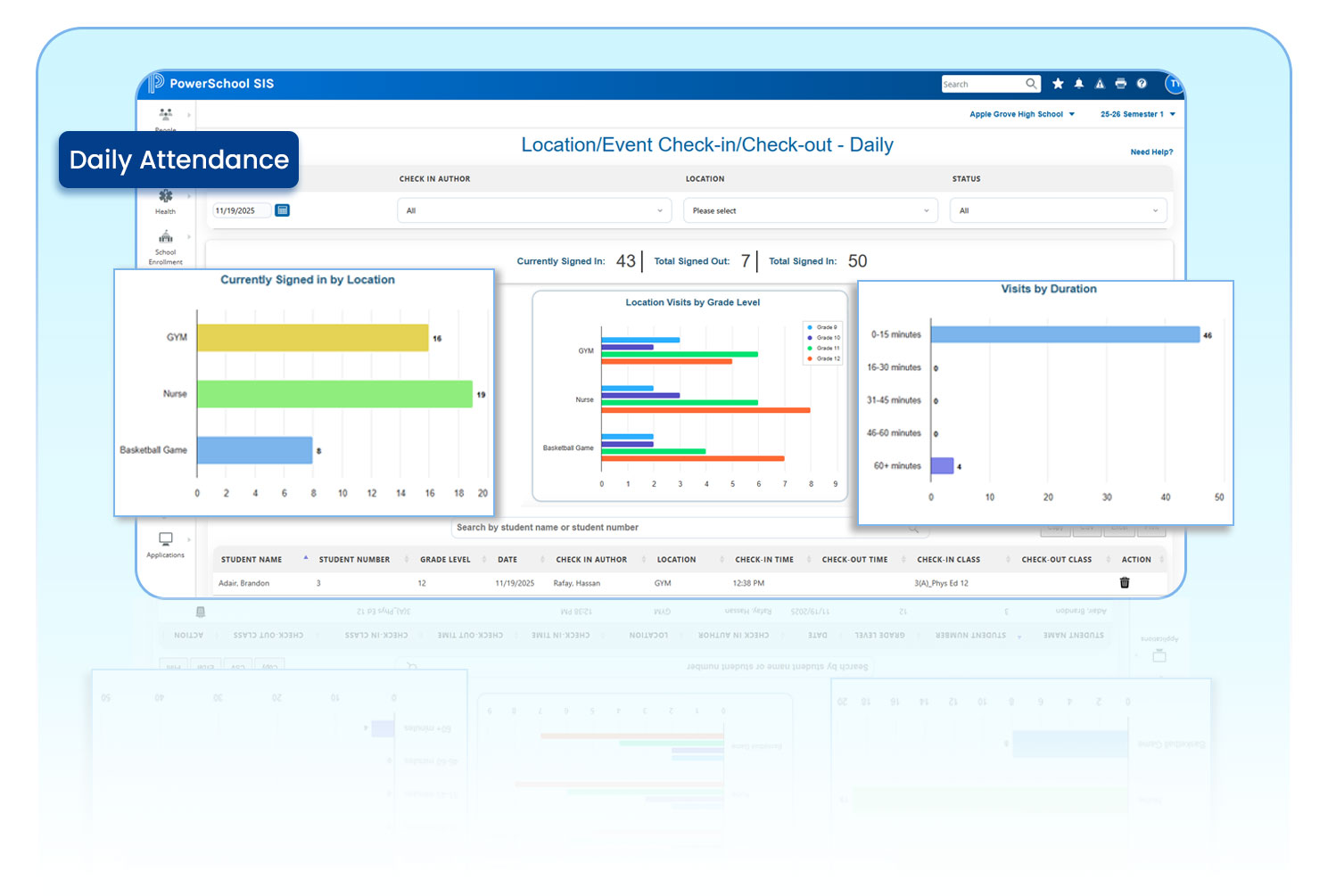Open the Location 'Please select' dropdown
The height and width of the screenshot is (896, 1328).
tap(810, 211)
